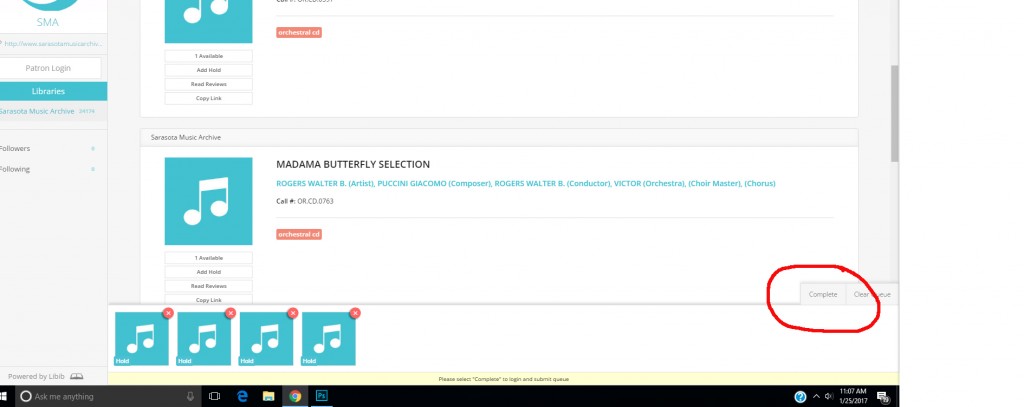Viewport: 1024px width, 407px height.
Task: Click Complete to submit the queue
Action: click(823, 294)
